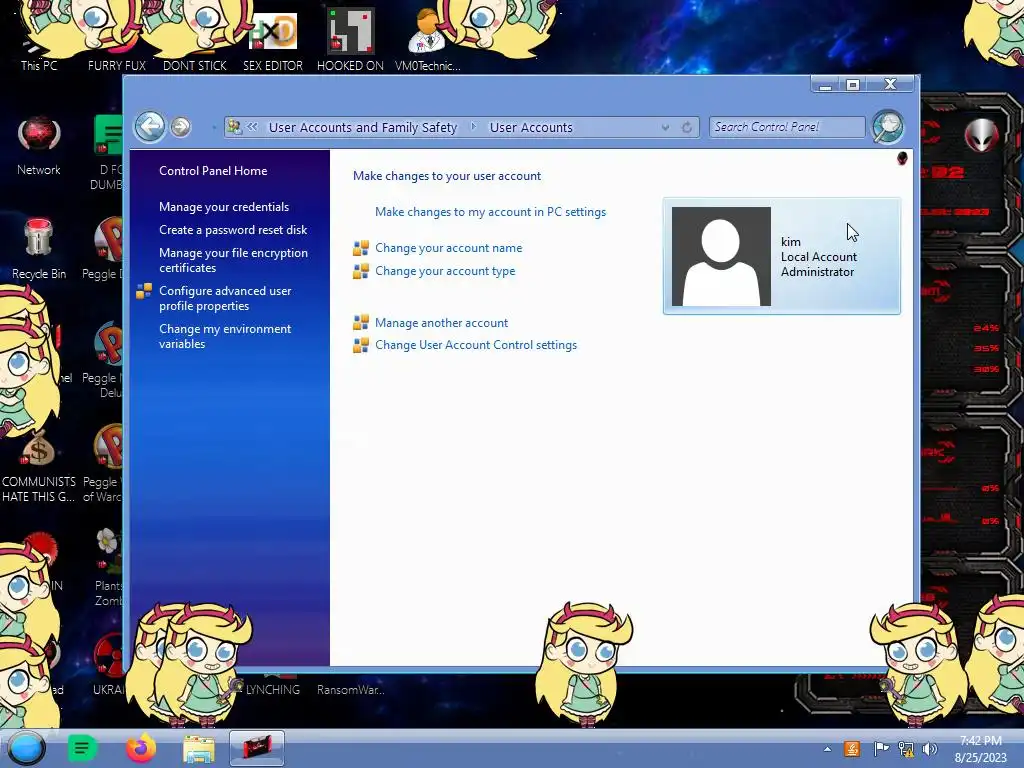This screenshot has height=768, width=1024.
Task: Open Control Panel Home
Action: pyautogui.click(x=213, y=170)
